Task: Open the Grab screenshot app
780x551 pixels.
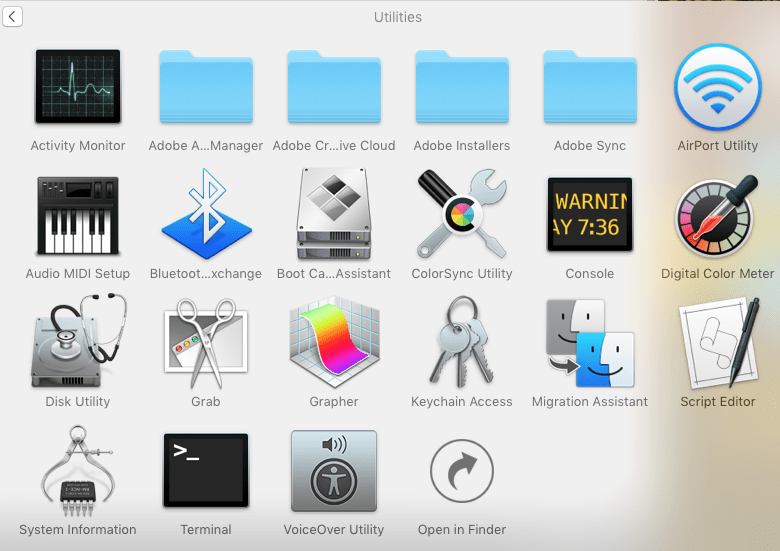Action: 206,343
